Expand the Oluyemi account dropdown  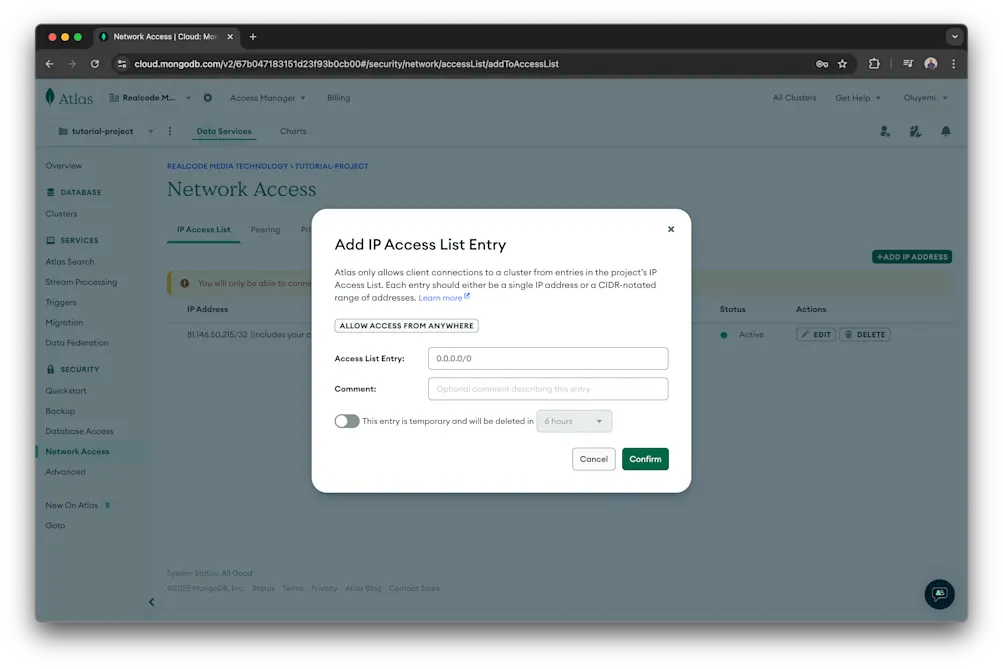click(921, 97)
